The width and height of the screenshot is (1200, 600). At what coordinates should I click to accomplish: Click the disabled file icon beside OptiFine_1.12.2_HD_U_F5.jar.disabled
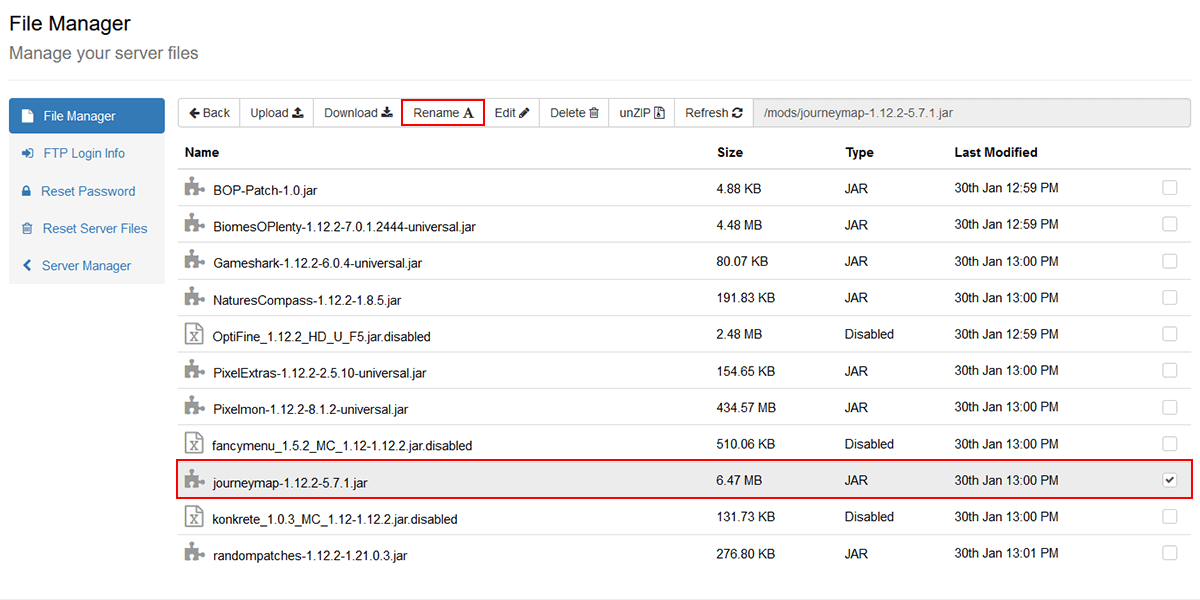click(194, 334)
